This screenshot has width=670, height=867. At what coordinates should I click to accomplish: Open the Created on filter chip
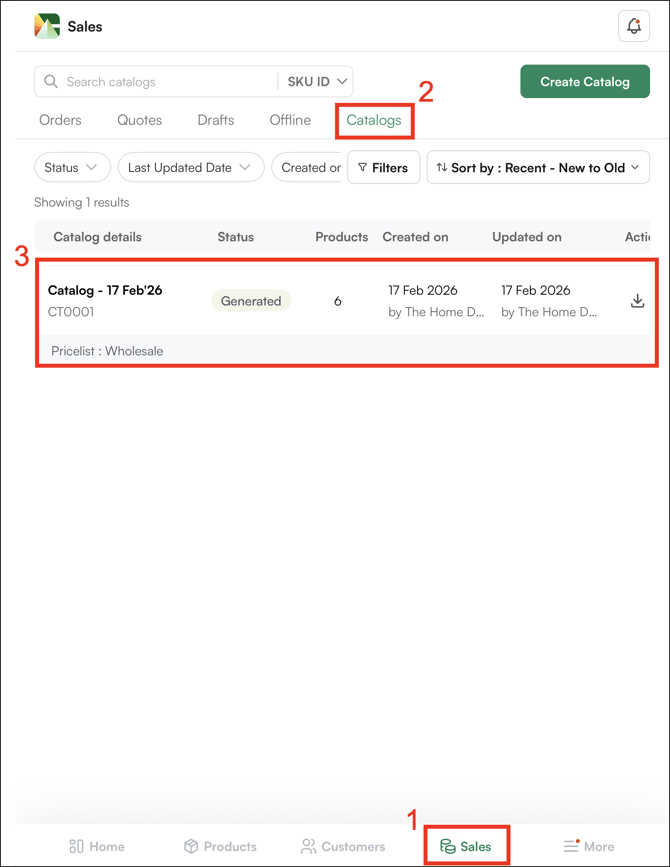pyautogui.click(x=309, y=168)
